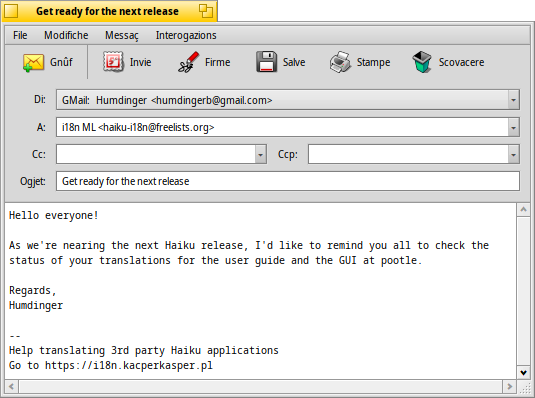Click into the Ccp input field

(x=408, y=154)
